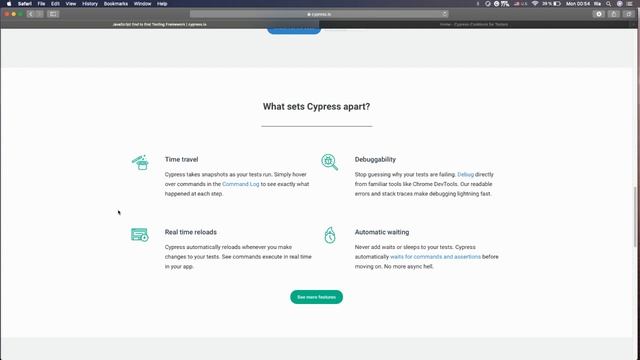This screenshot has width=640, height=360.
Task: Click the cut-off blue button at the page top
Action: 294,31
